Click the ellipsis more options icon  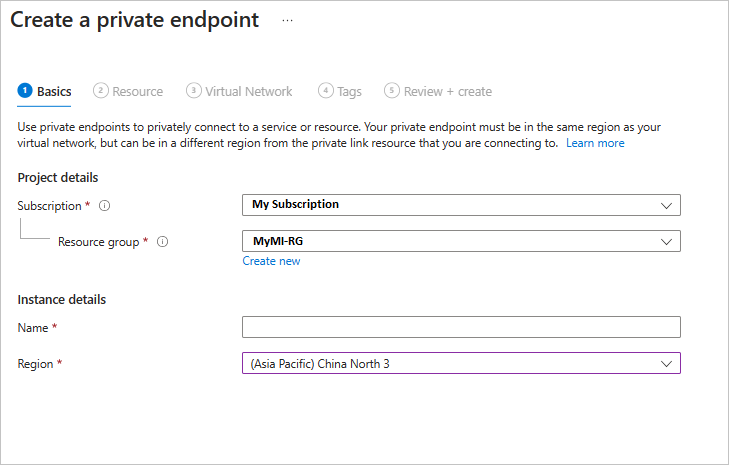pos(288,20)
